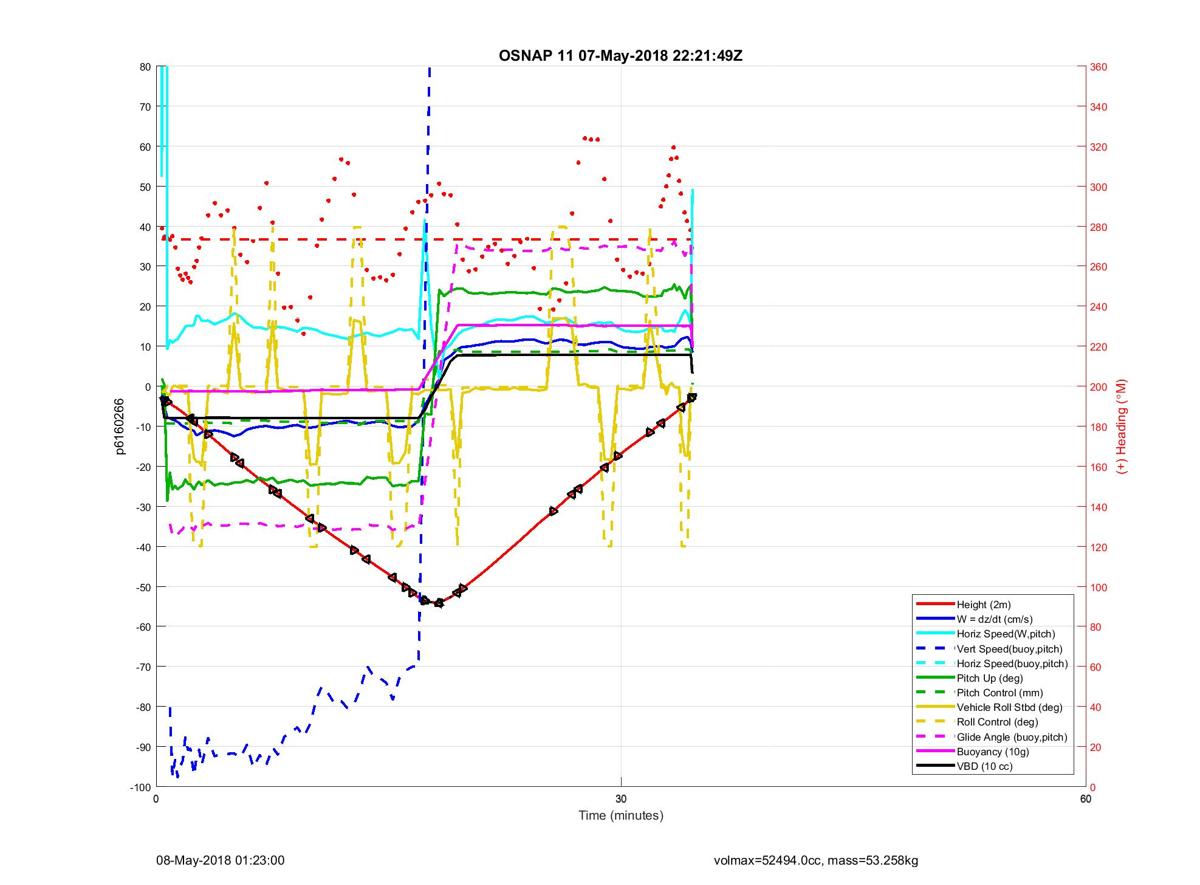Click the magenta line sample beside Buoyancy (10g)

(934, 751)
